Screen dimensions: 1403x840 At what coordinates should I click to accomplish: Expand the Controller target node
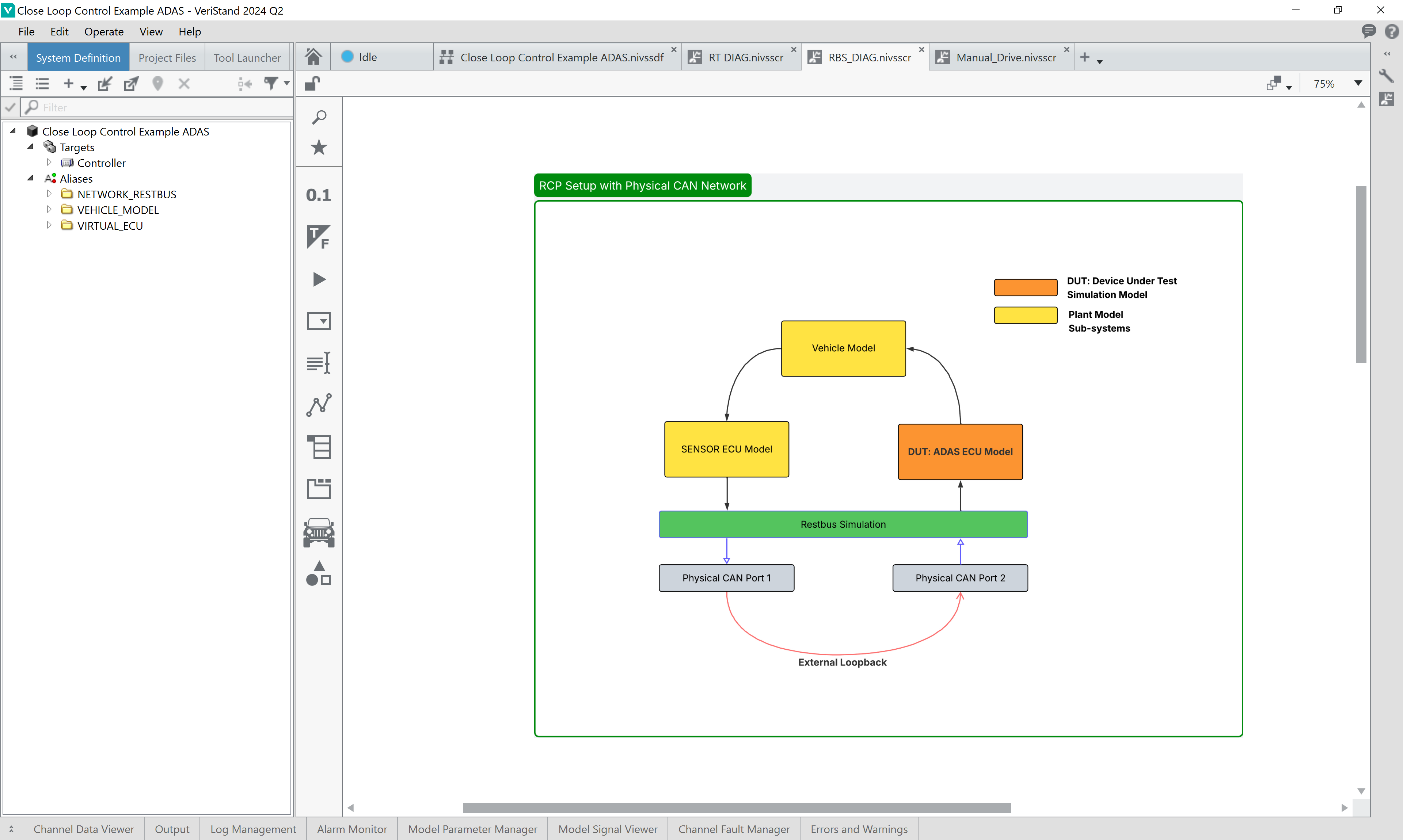pos(49,163)
